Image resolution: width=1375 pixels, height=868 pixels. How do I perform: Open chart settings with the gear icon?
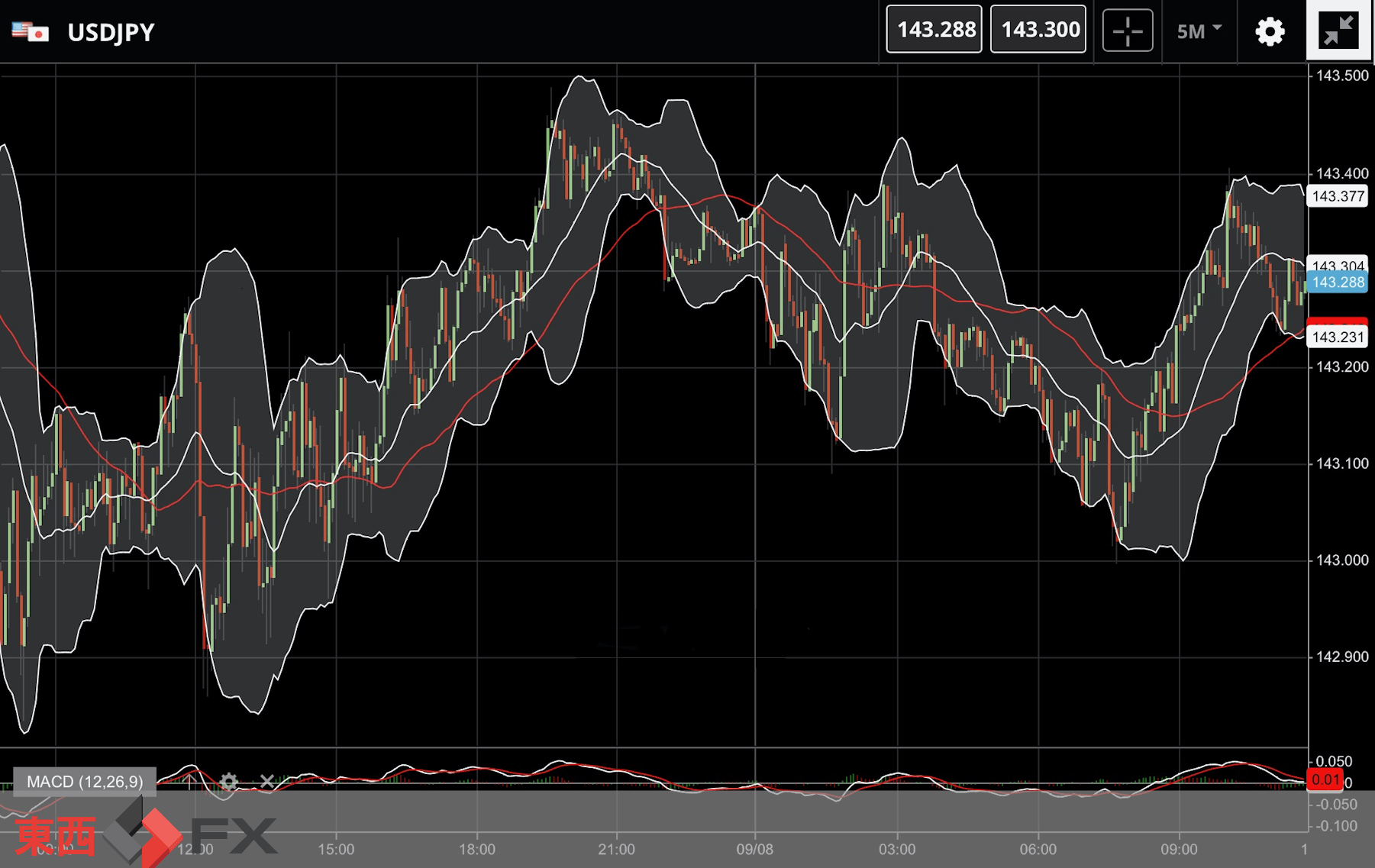1270,32
